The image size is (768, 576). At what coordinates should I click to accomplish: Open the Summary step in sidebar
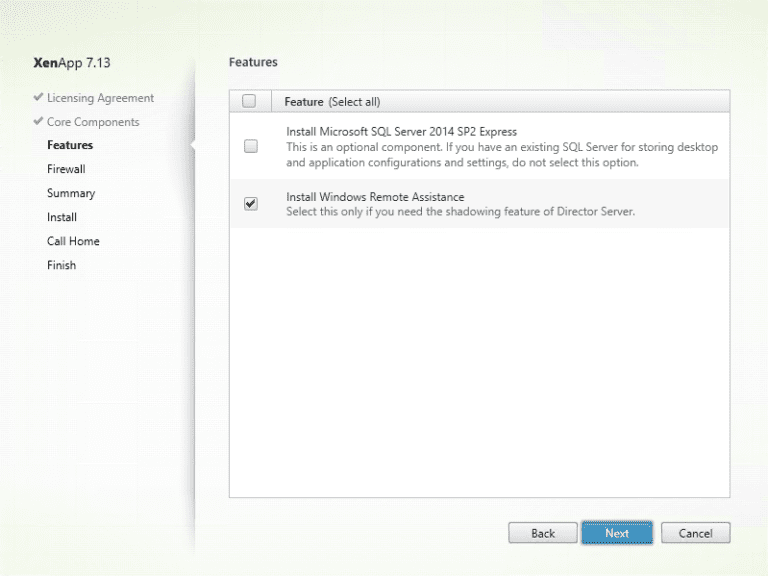(71, 194)
